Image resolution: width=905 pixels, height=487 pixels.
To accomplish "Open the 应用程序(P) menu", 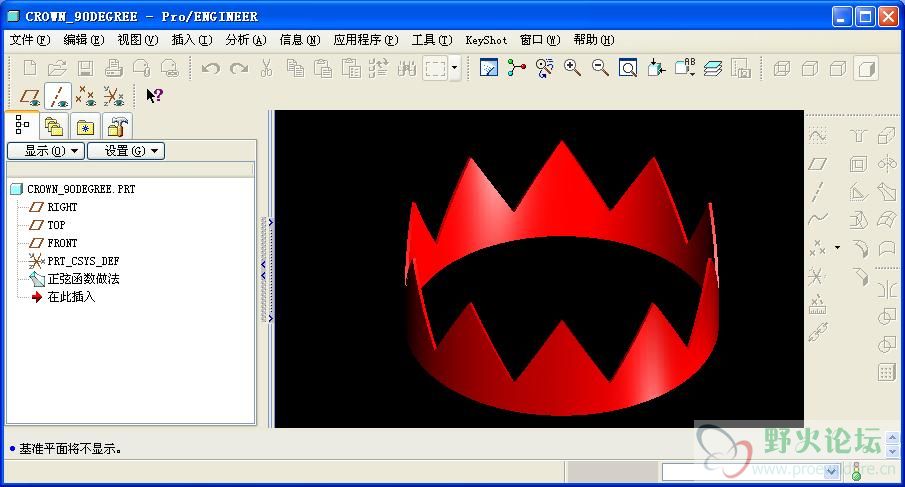I will tap(366, 40).
